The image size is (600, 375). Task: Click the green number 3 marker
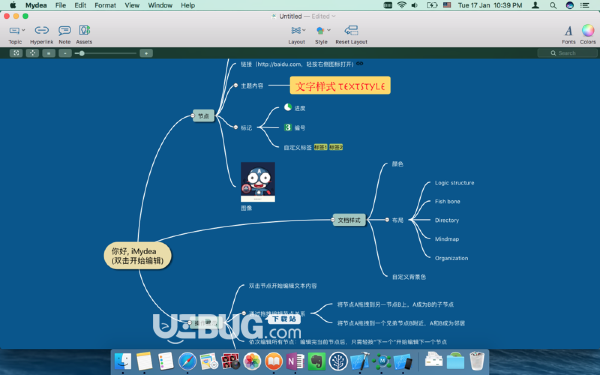click(288, 127)
